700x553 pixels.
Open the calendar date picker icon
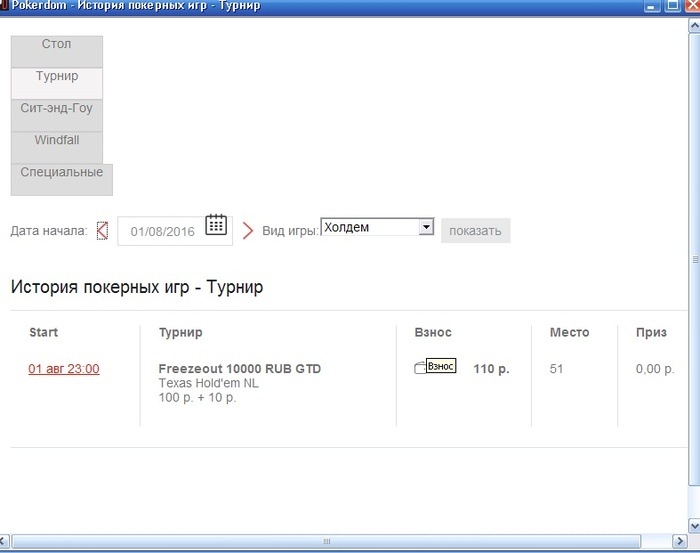pyautogui.click(x=216, y=225)
